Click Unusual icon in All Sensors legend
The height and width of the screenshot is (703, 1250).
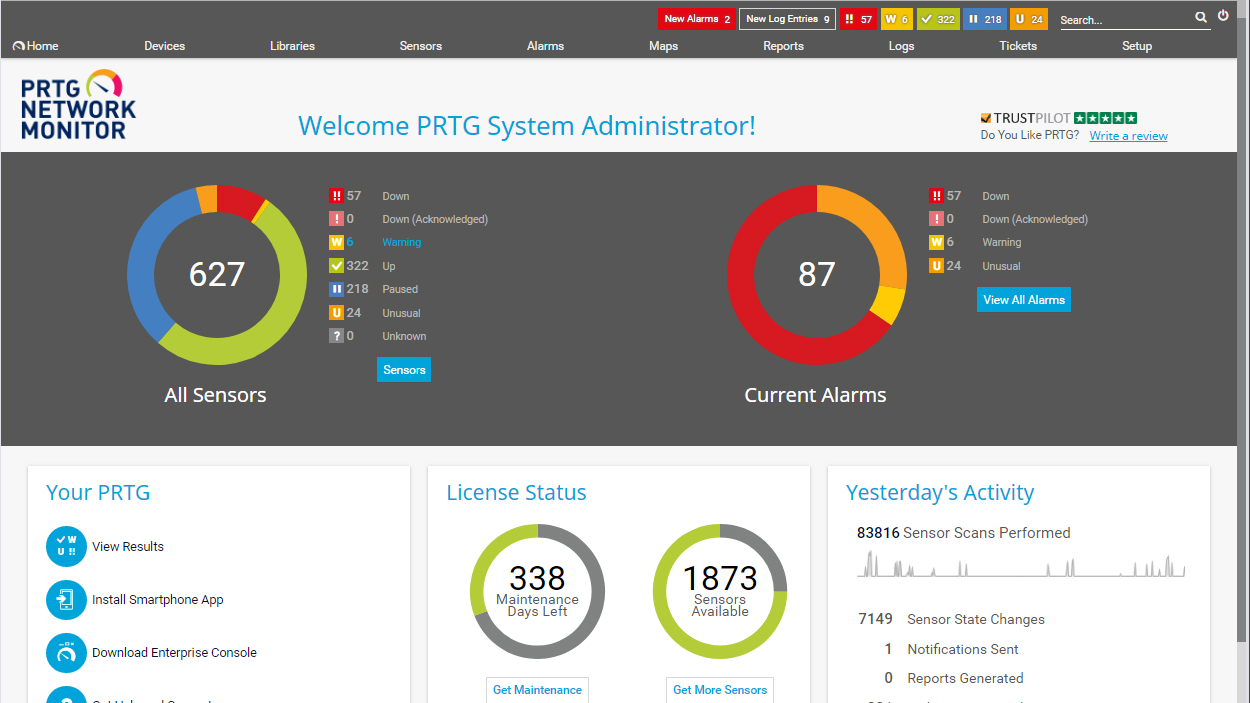pyautogui.click(x=336, y=313)
